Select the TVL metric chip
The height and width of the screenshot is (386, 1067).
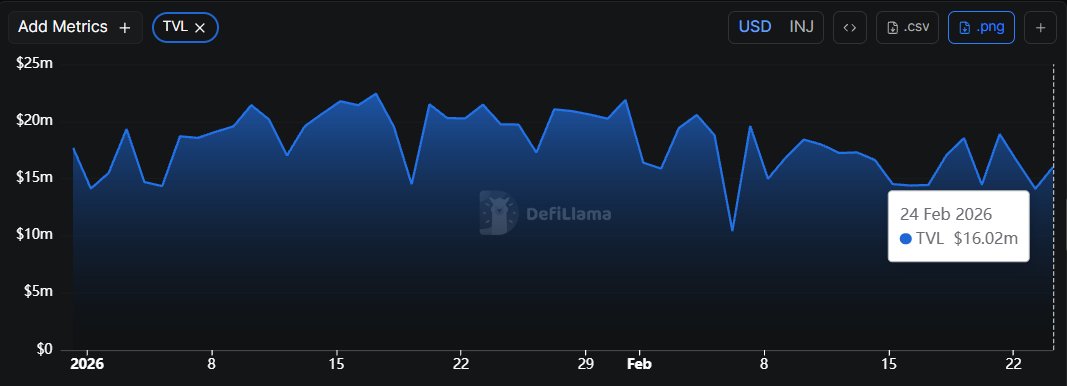pyautogui.click(x=185, y=27)
